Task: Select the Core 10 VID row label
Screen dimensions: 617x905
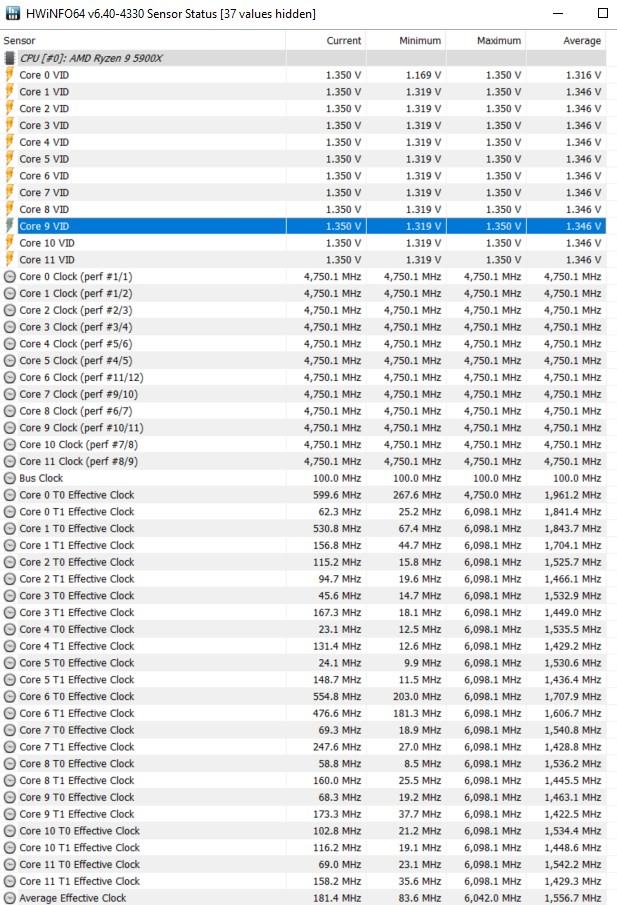Action: (47, 242)
